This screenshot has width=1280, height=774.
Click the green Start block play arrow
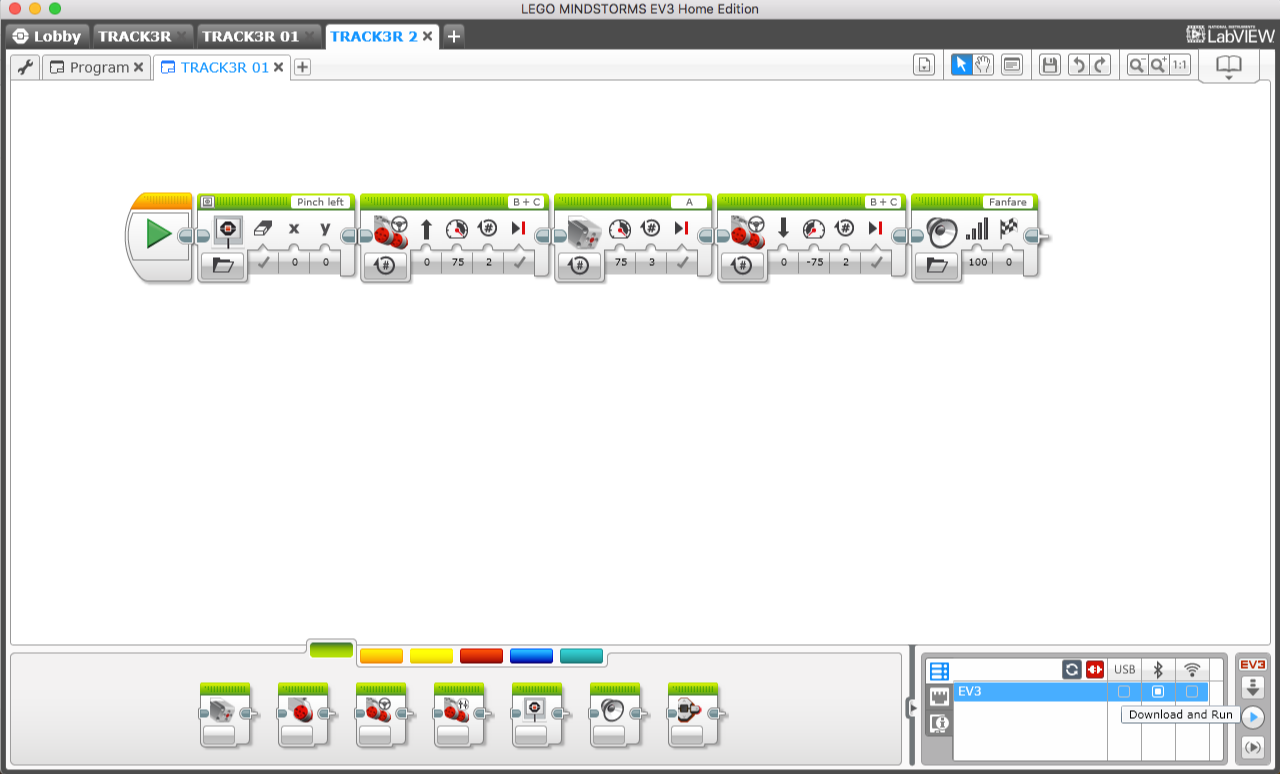click(158, 234)
